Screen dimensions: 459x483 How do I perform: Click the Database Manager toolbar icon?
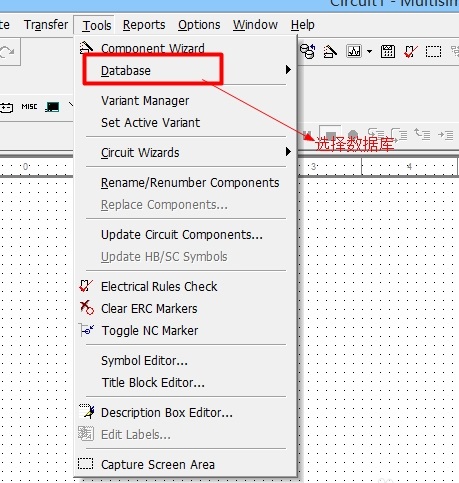[307, 52]
